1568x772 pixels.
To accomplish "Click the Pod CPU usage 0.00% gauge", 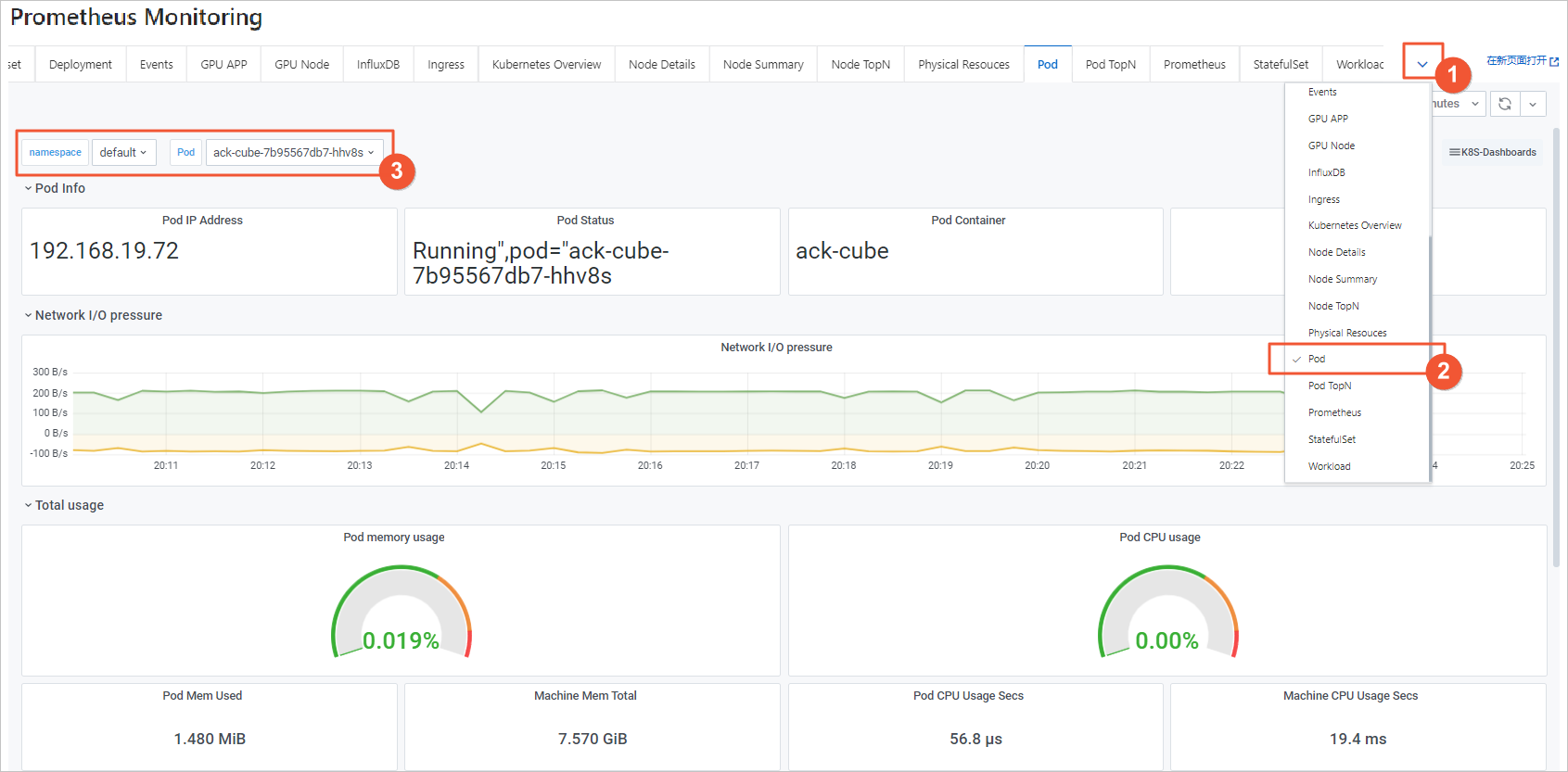I will coord(1167,614).
